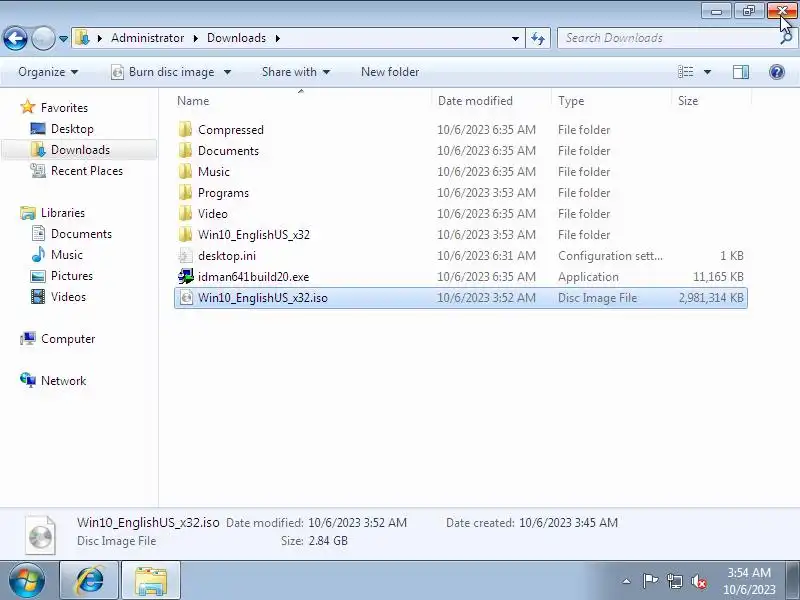Image resolution: width=800 pixels, height=600 pixels.
Task: Open Recent Places in Favorites
Action: (87, 171)
